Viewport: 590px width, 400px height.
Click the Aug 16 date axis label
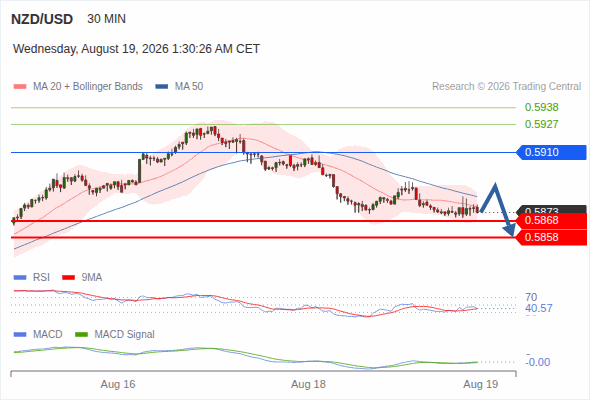118,385
